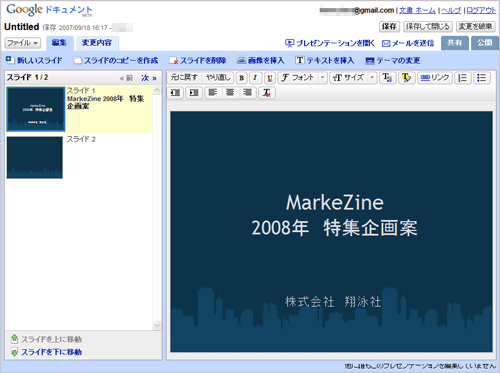
Task: Click the slide list scrollbar up arrow
Action: pos(157,90)
